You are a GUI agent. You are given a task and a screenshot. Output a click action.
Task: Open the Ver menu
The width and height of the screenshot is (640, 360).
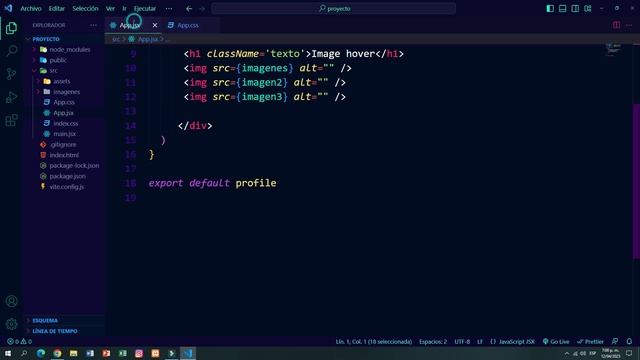tap(110, 9)
